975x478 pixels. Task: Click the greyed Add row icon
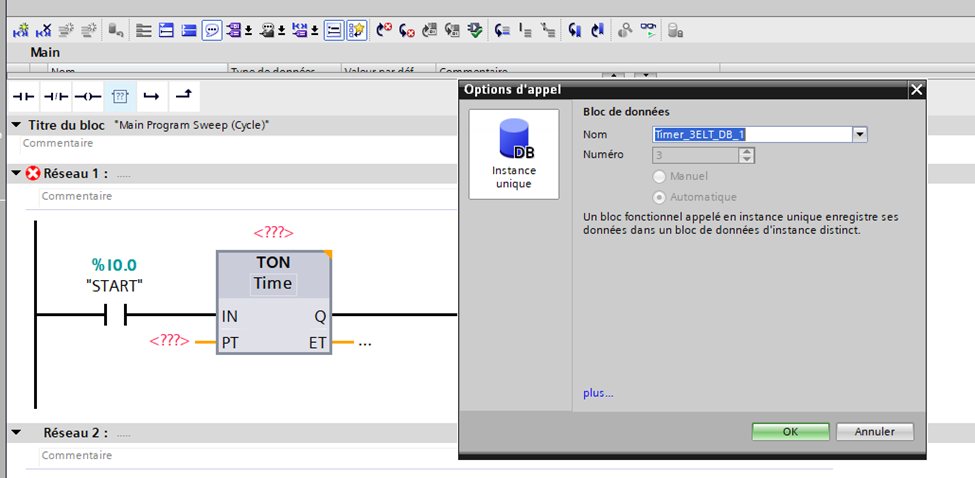tap(90, 30)
